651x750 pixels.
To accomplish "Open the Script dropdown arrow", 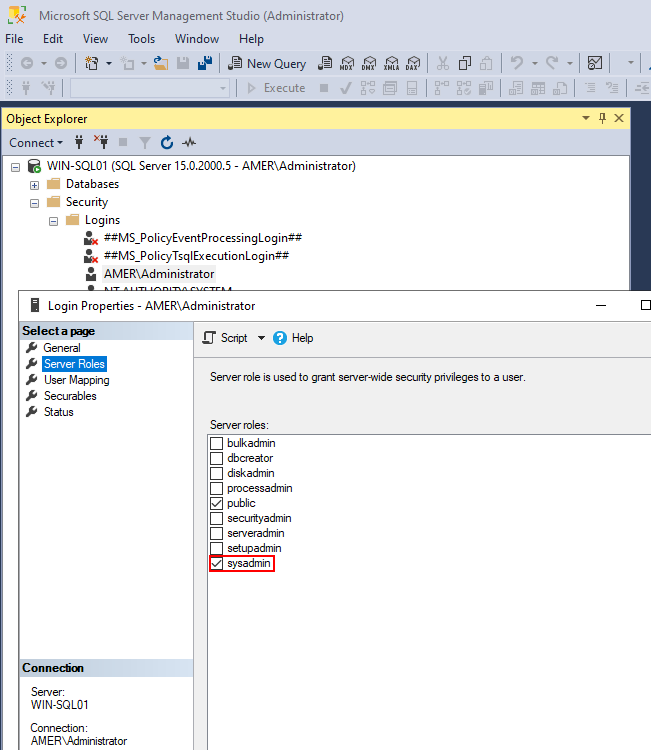I will (261, 338).
